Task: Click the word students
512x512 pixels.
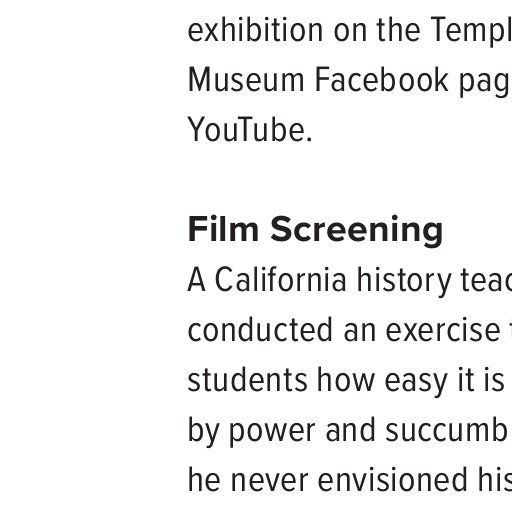Action: tap(248, 380)
